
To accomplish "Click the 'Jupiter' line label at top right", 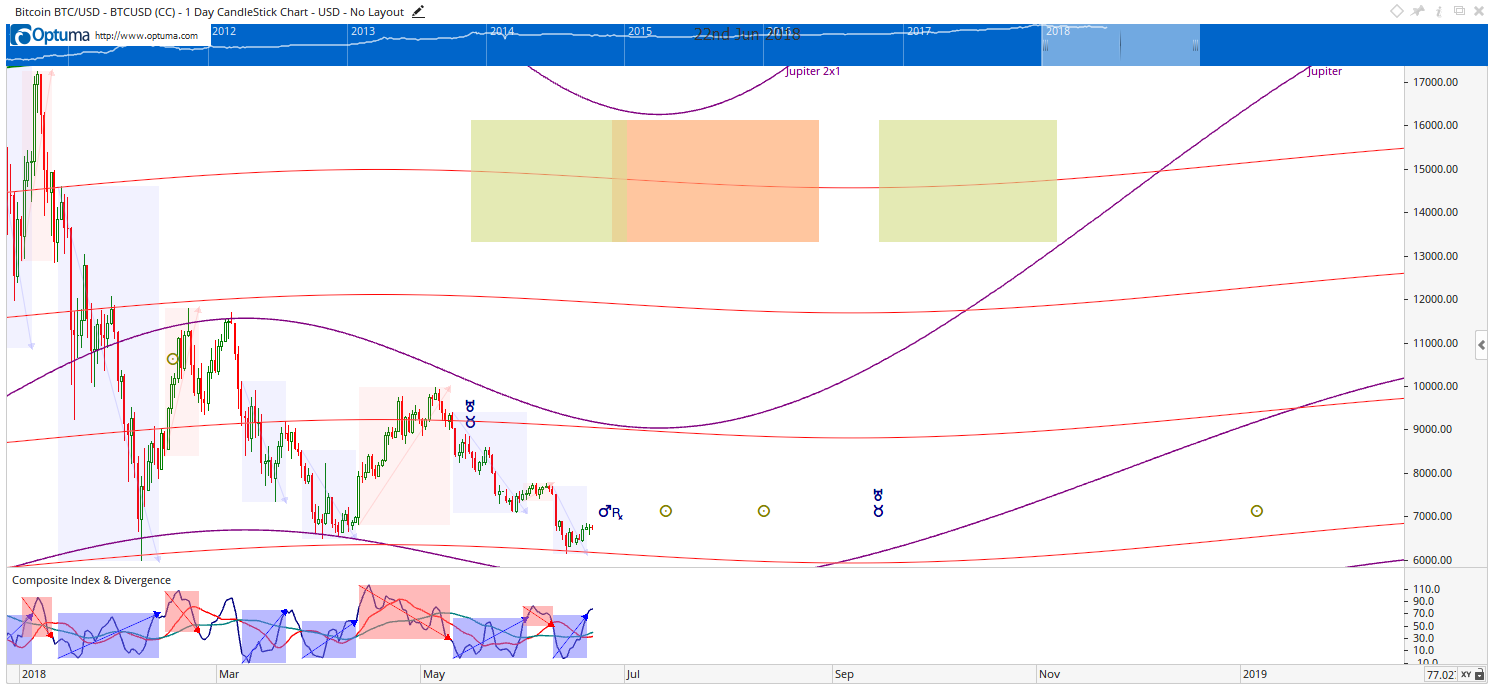I will 1325,72.
